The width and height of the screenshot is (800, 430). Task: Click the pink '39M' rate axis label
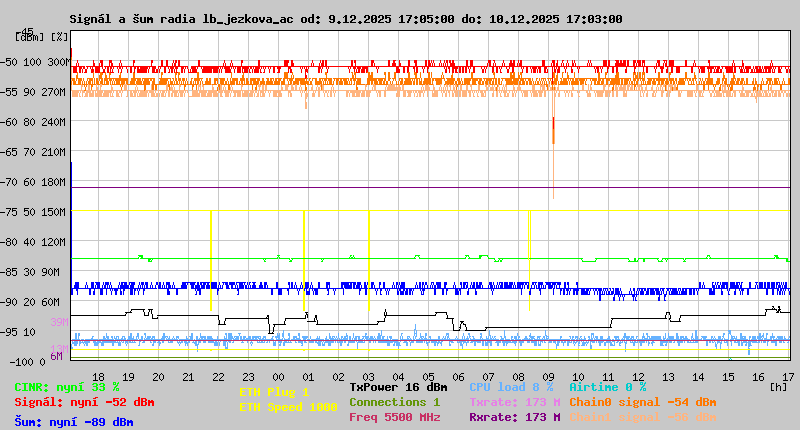[59, 322]
